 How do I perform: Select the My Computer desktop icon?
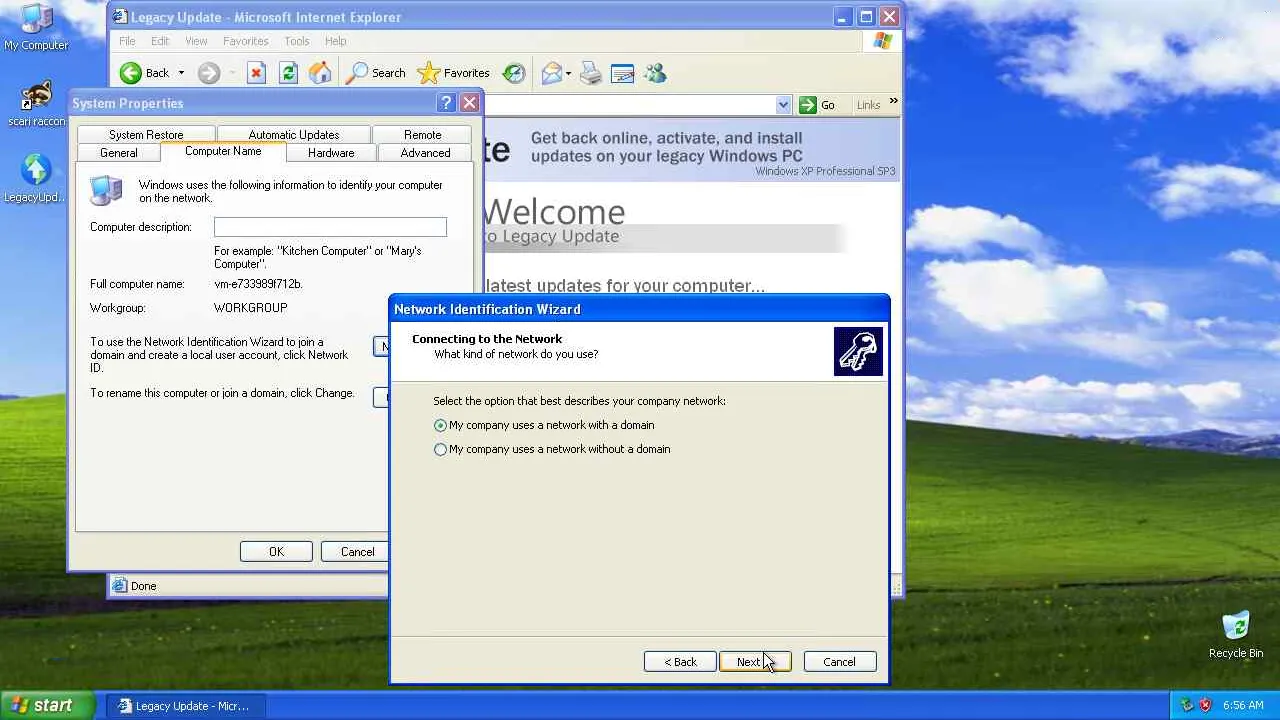click(36, 28)
